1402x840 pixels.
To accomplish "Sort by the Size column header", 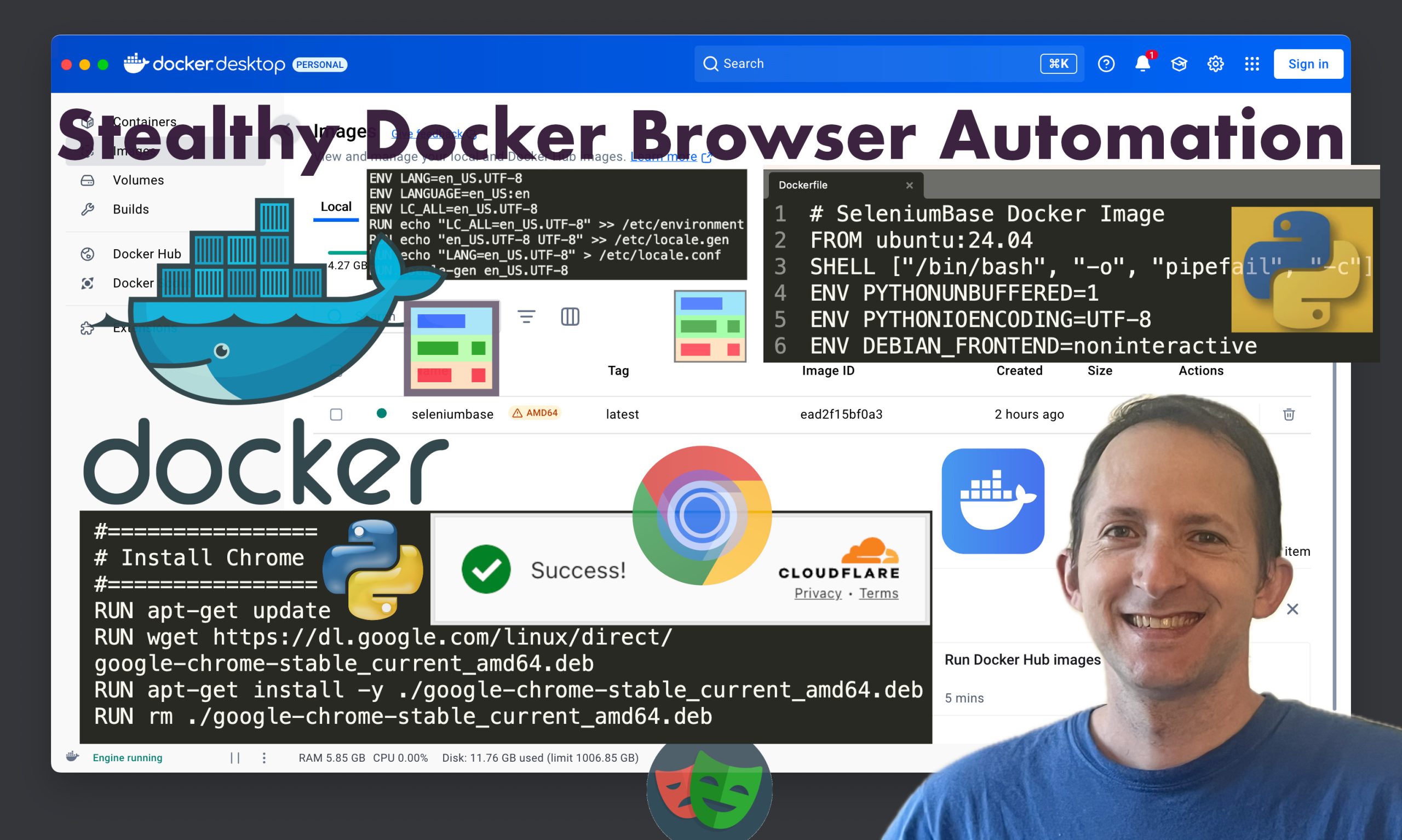I will point(1100,371).
